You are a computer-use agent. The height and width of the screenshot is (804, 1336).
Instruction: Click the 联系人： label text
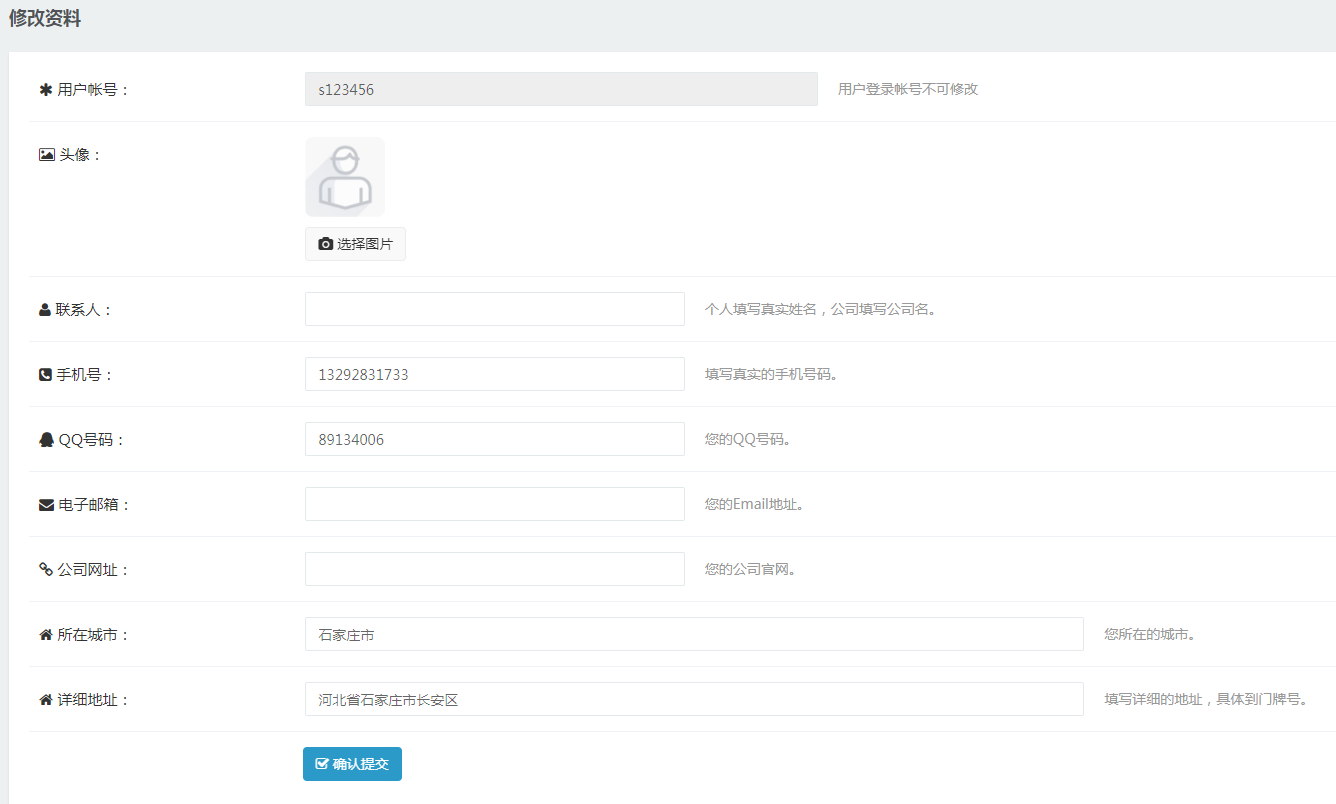point(85,310)
